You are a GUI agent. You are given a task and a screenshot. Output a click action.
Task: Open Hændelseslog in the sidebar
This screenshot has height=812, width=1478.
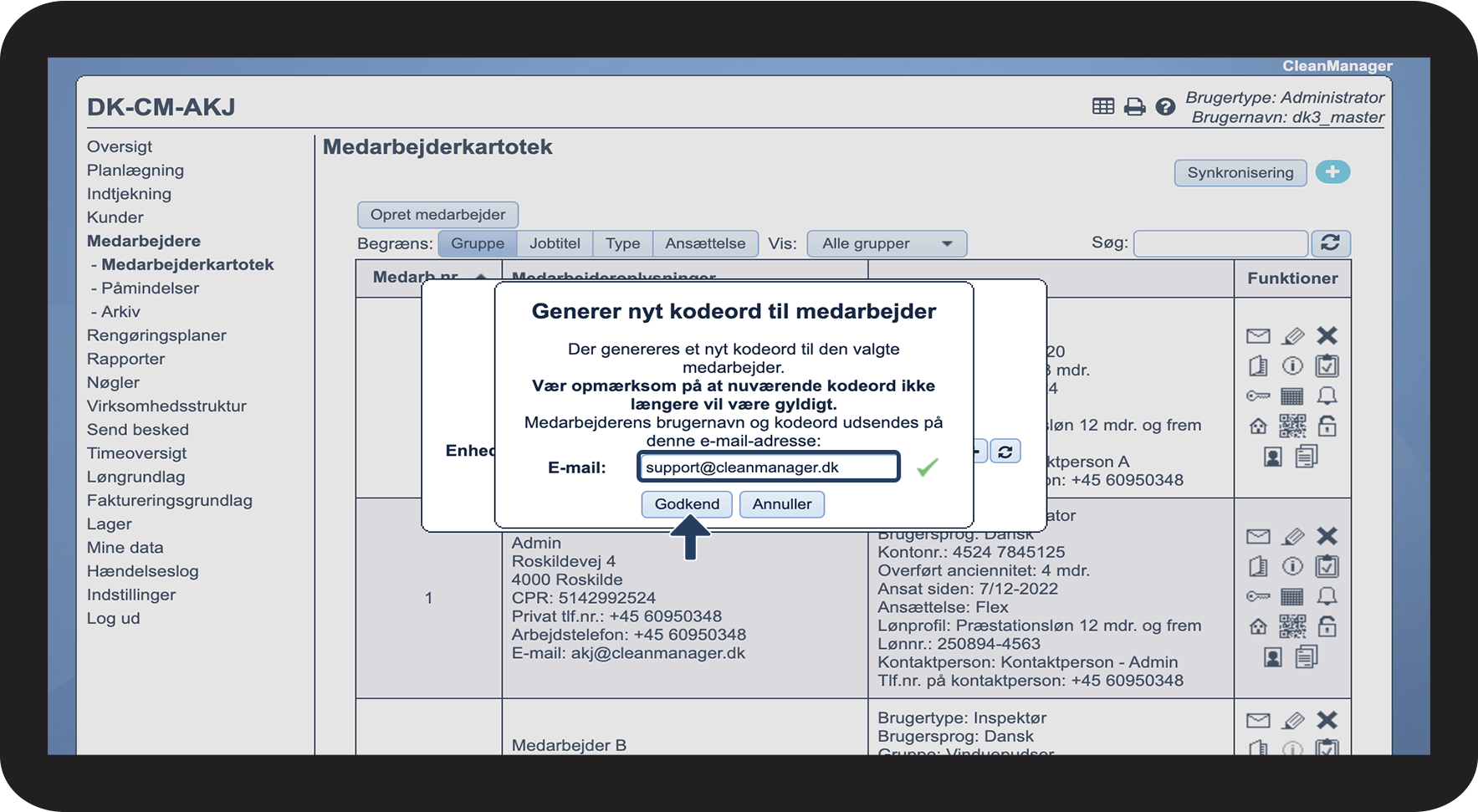click(143, 571)
